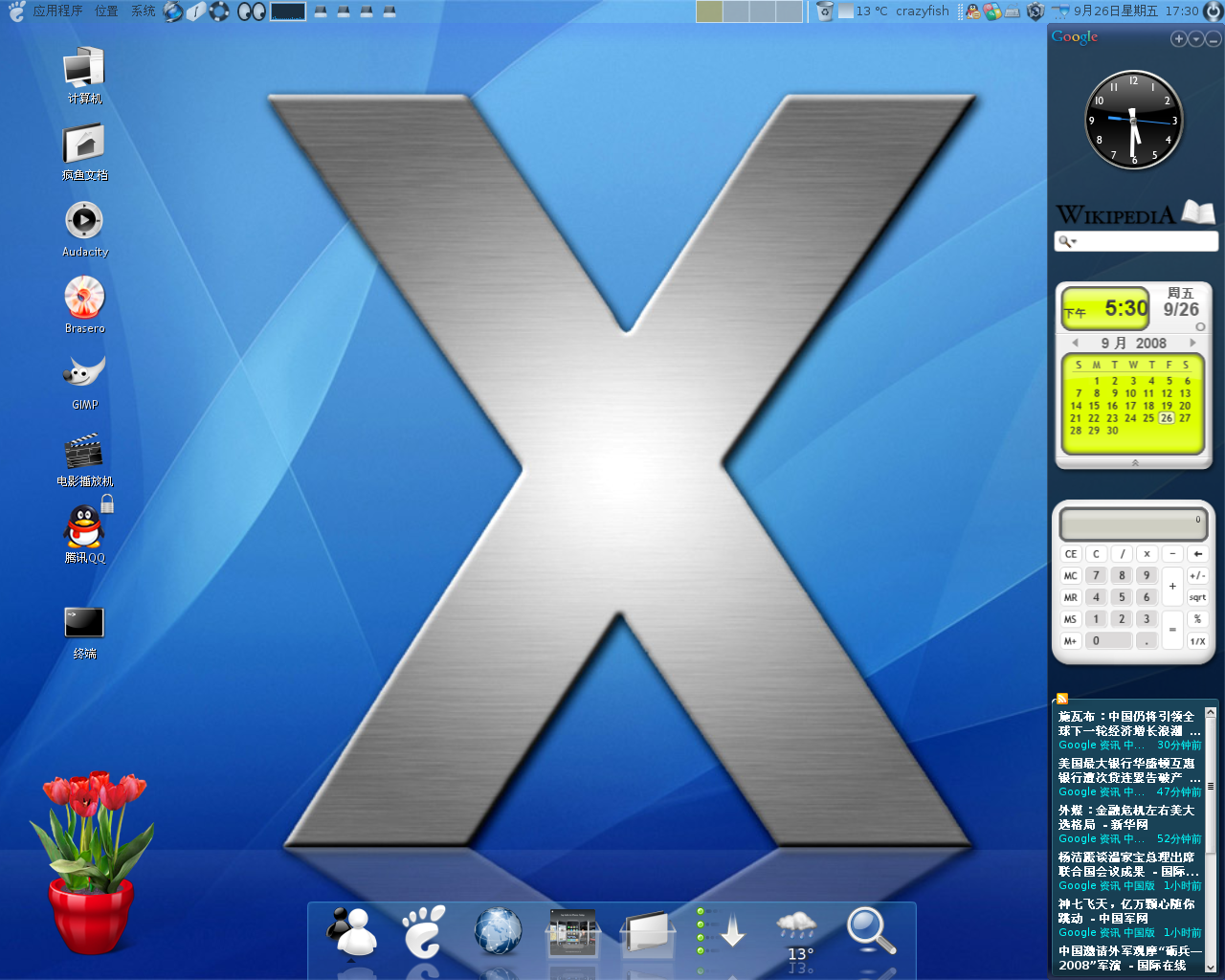Select day 26 in the calendar
The width and height of the screenshot is (1225, 980).
[x=1167, y=418]
